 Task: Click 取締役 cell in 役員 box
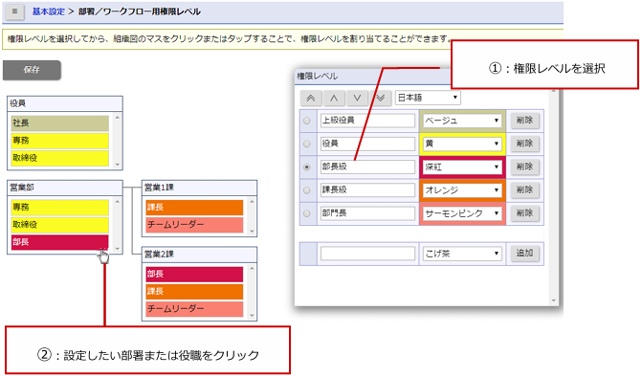pyautogui.click(x=60, y=158)
